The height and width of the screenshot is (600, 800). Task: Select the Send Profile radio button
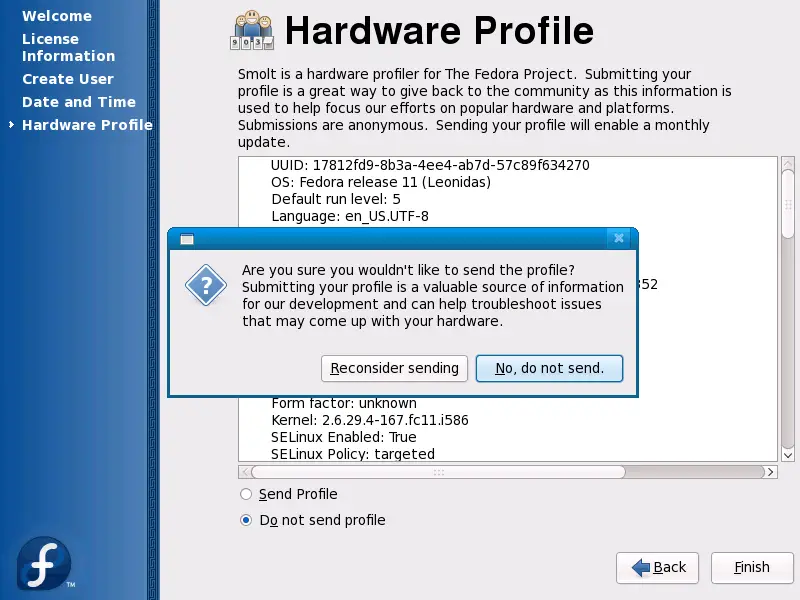(246, 494)
